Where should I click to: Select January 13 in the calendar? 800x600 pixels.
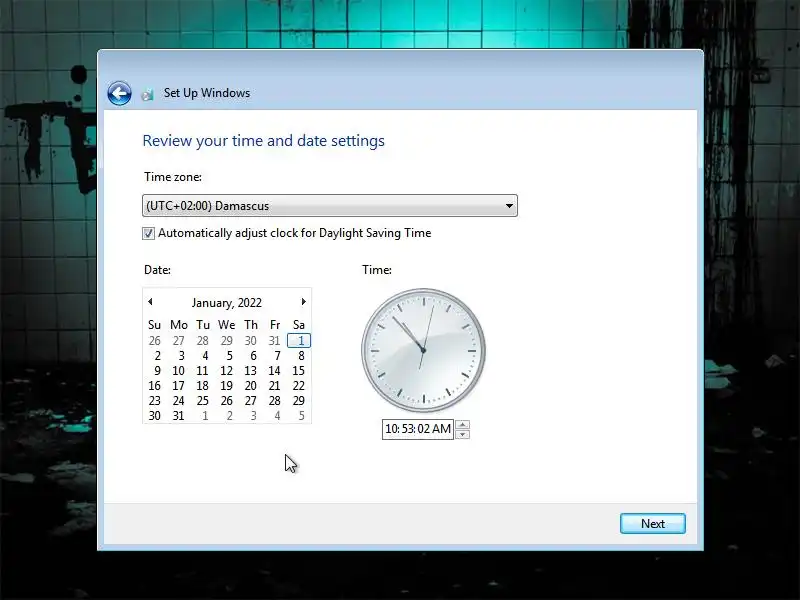coord(251,371)
